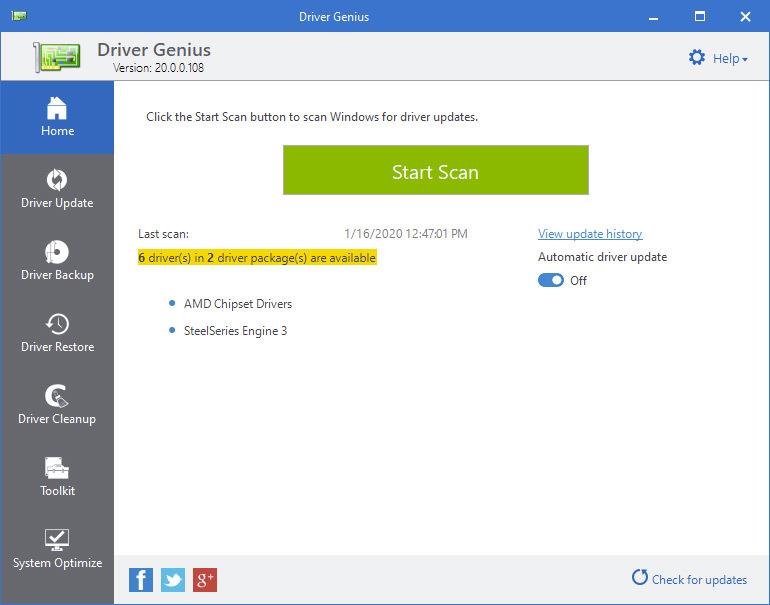Launch System Optimize
Viewport: 770px width, 605px height.
tap(57, 549)
